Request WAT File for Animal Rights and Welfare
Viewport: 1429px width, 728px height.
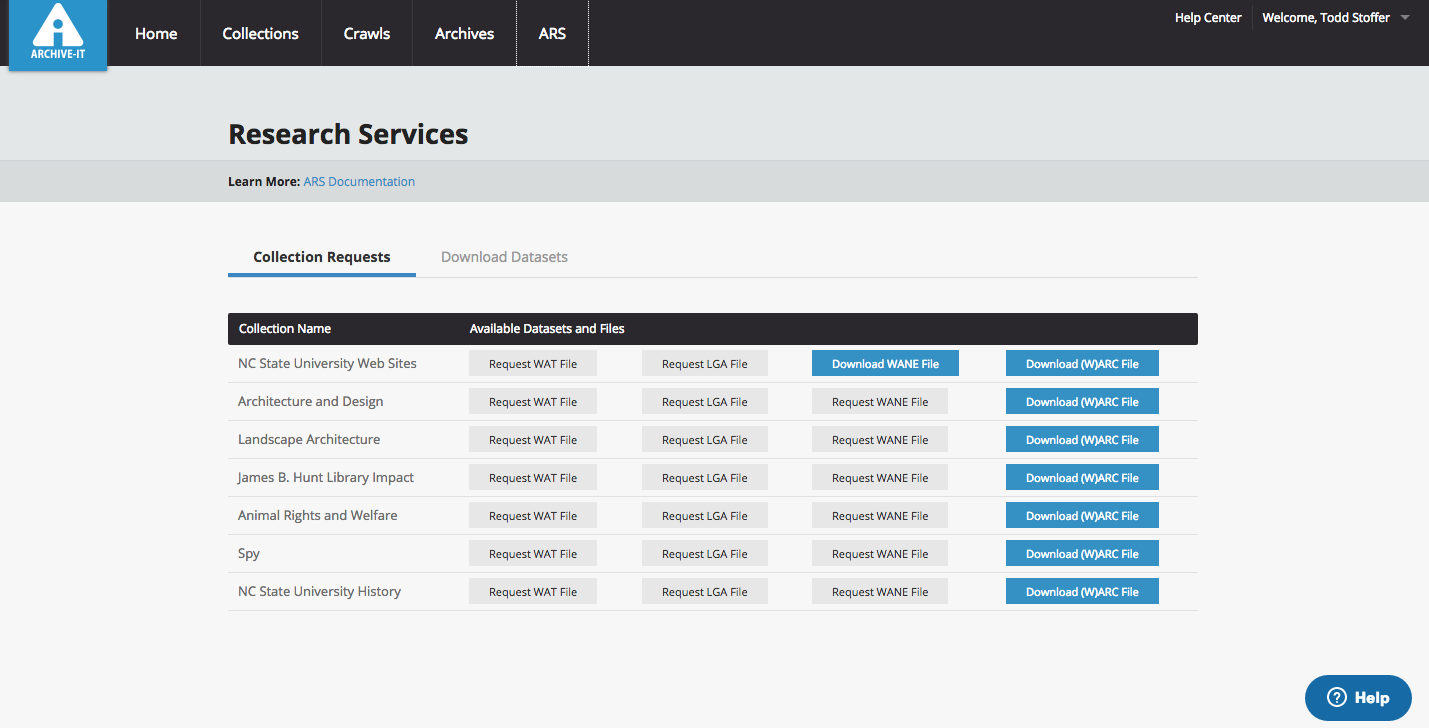533,516
